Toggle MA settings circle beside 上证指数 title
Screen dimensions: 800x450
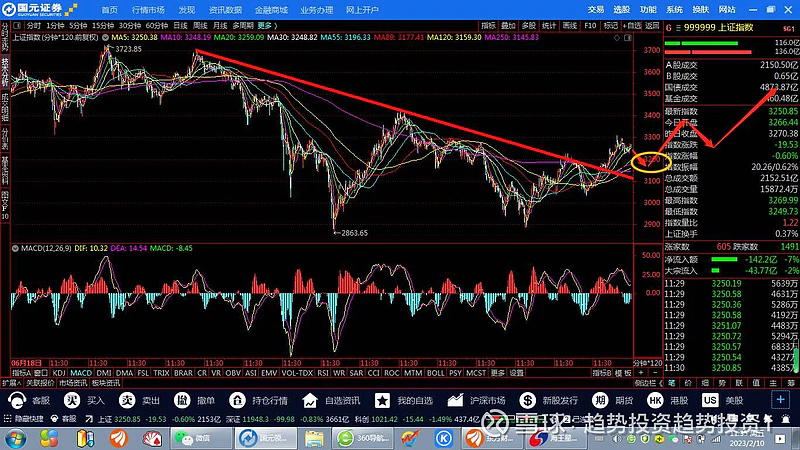(x=105, y=37)
